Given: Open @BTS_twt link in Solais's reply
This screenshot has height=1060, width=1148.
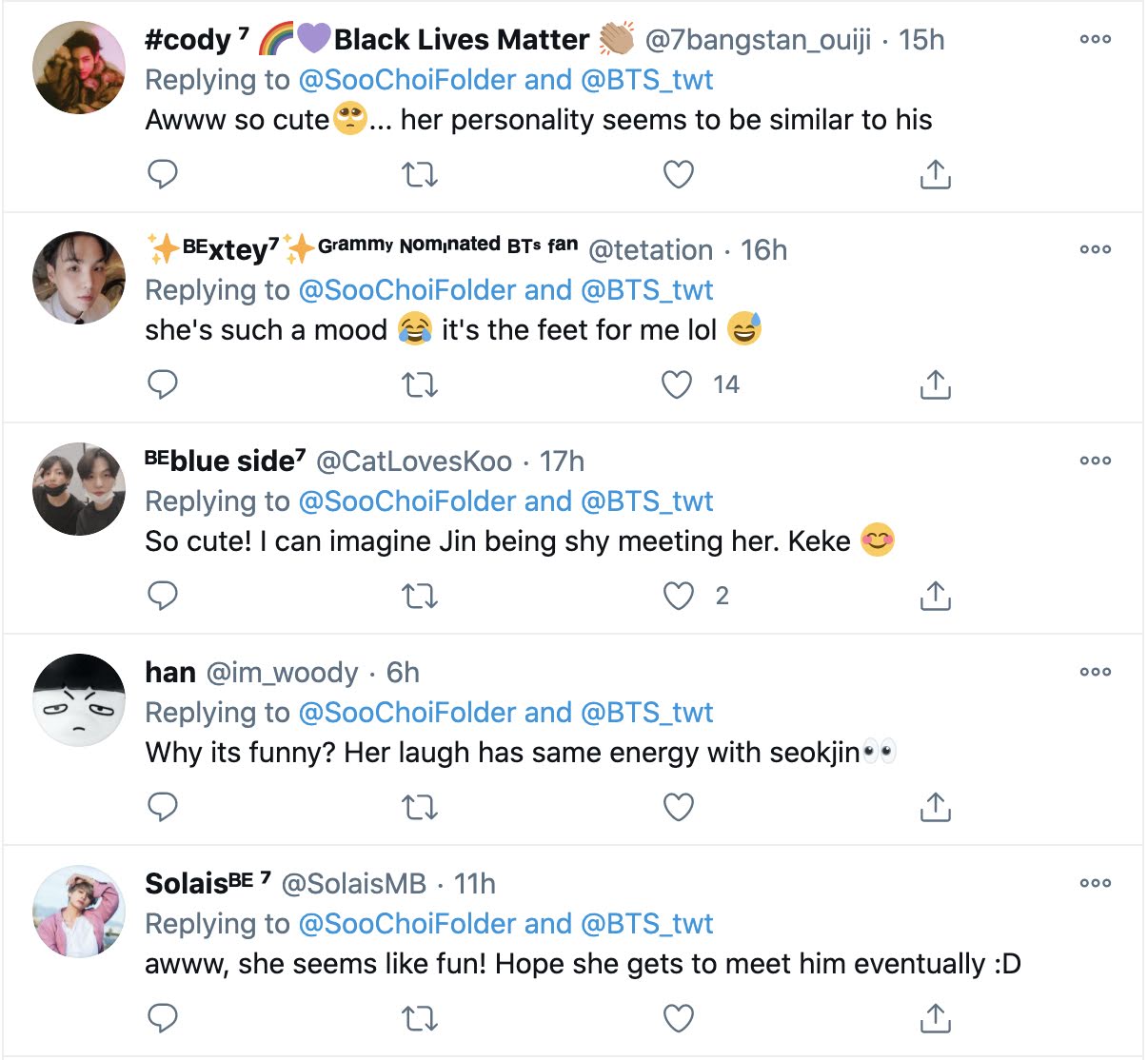Looking at the screenshot, I should tap(646, 924).
